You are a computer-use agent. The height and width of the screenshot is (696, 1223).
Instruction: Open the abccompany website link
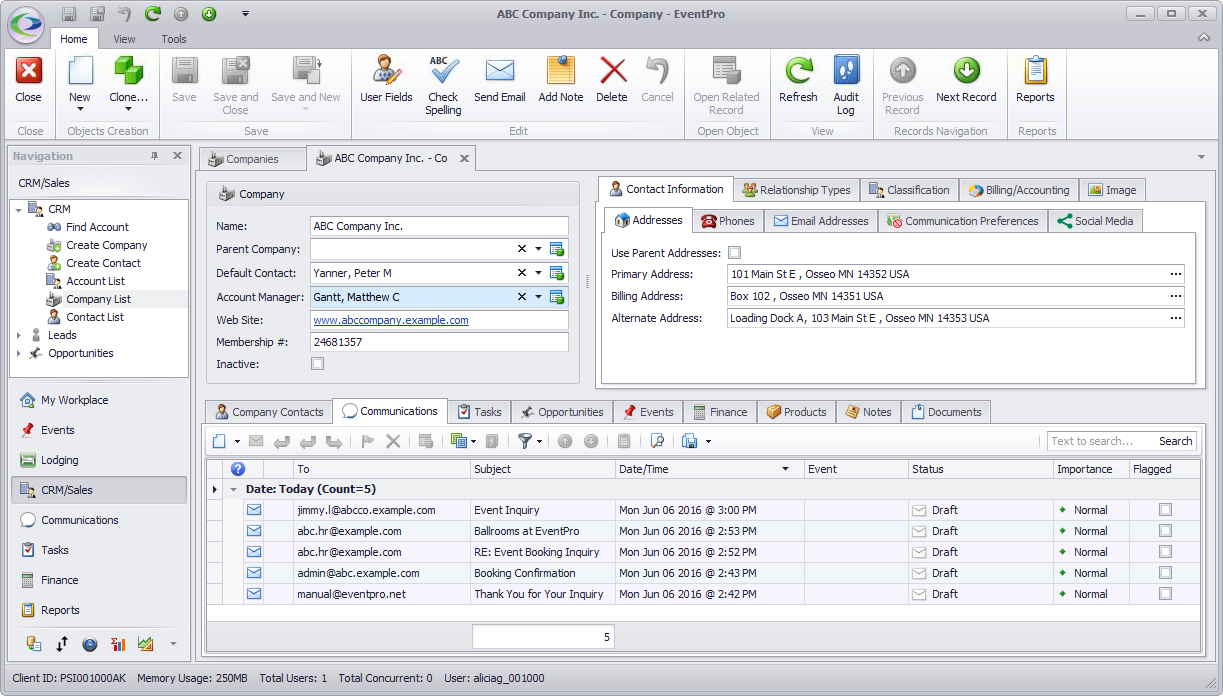point(391,320)
